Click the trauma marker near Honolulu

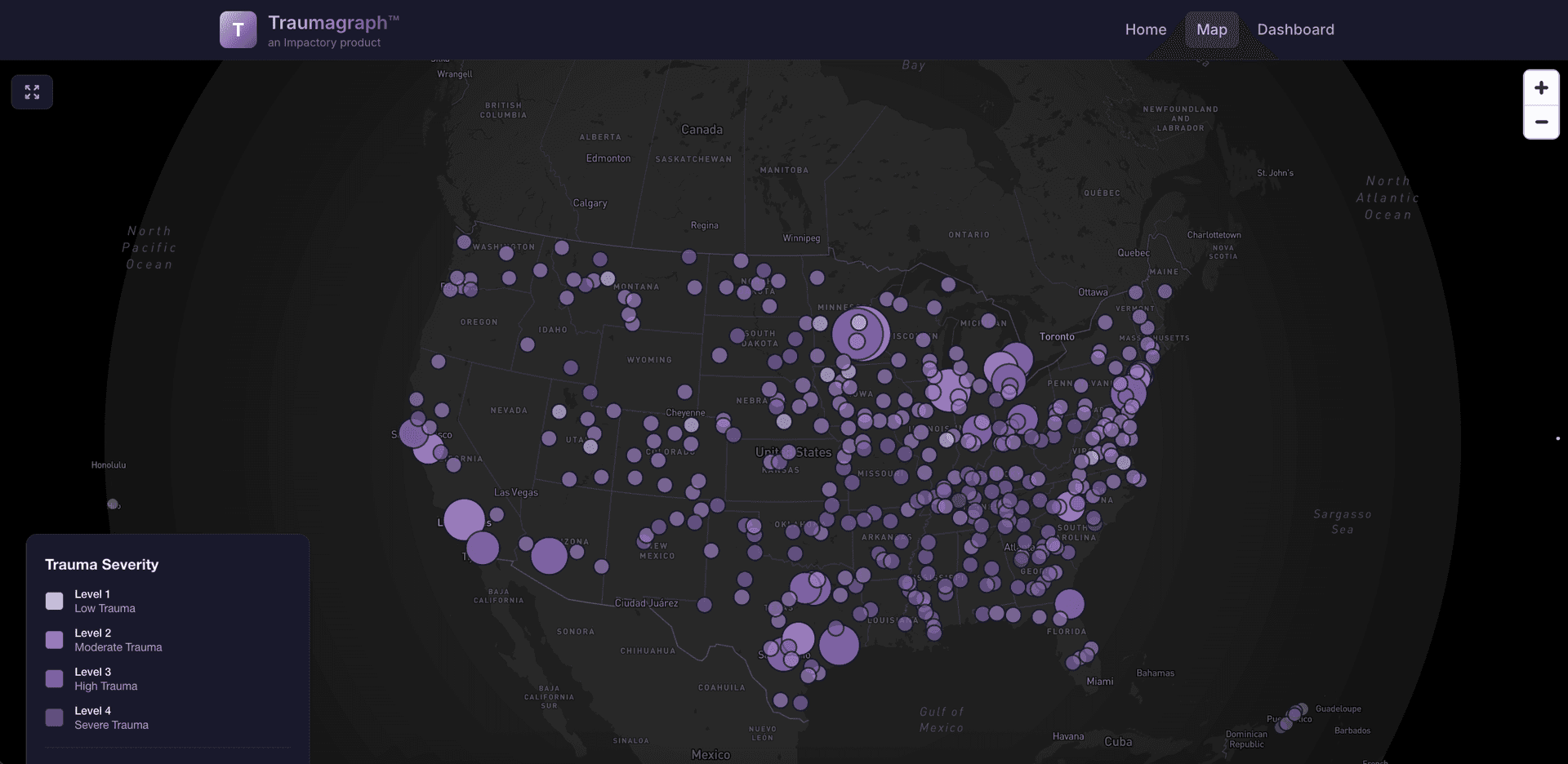click(113, 504)
